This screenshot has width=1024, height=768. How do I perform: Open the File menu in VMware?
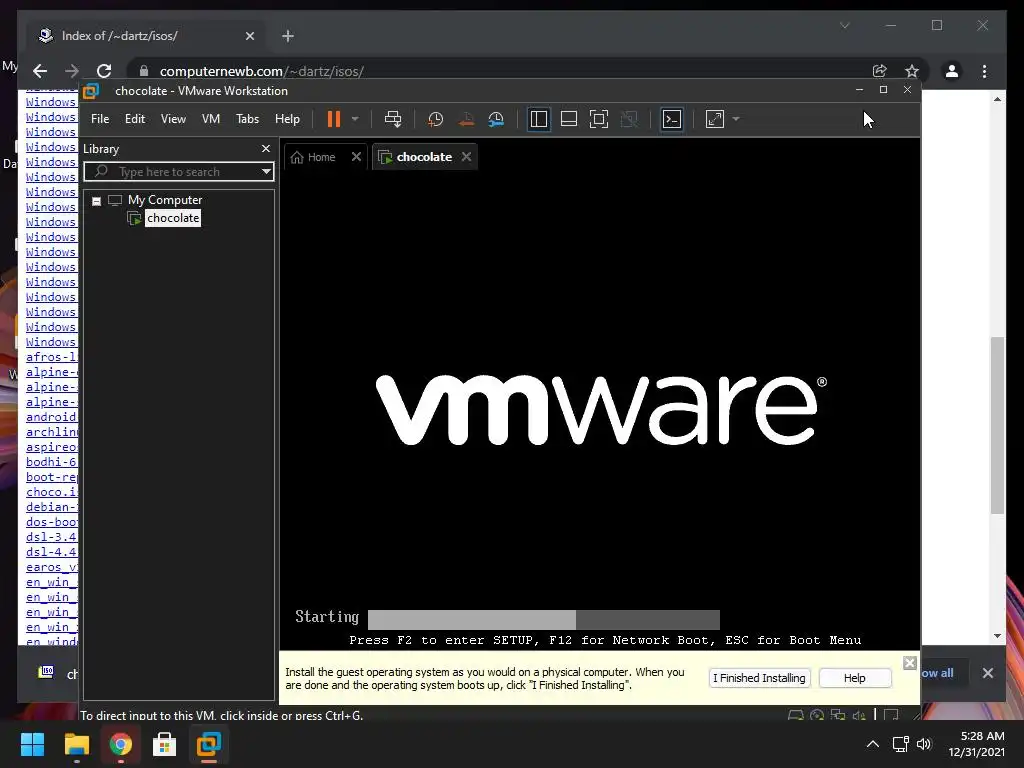click(100, 119)
